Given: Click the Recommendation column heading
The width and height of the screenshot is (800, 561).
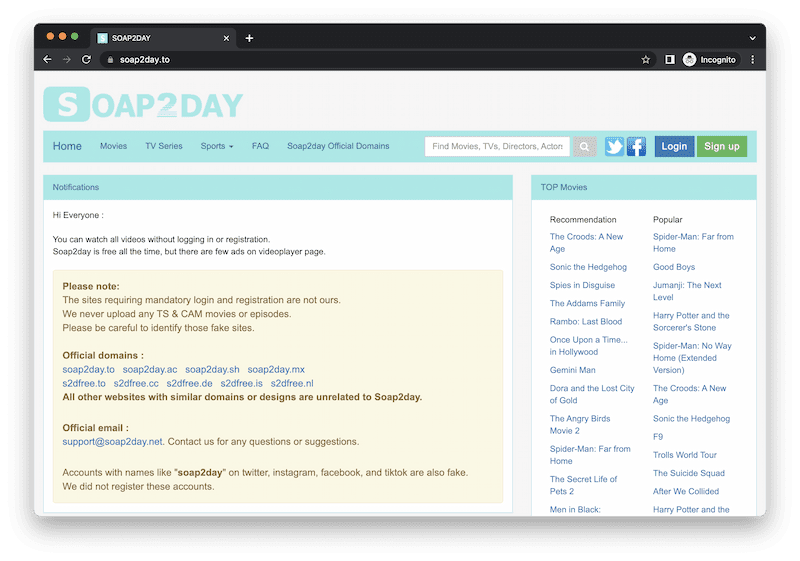Looking at the screenshot, I should (583, 219).
